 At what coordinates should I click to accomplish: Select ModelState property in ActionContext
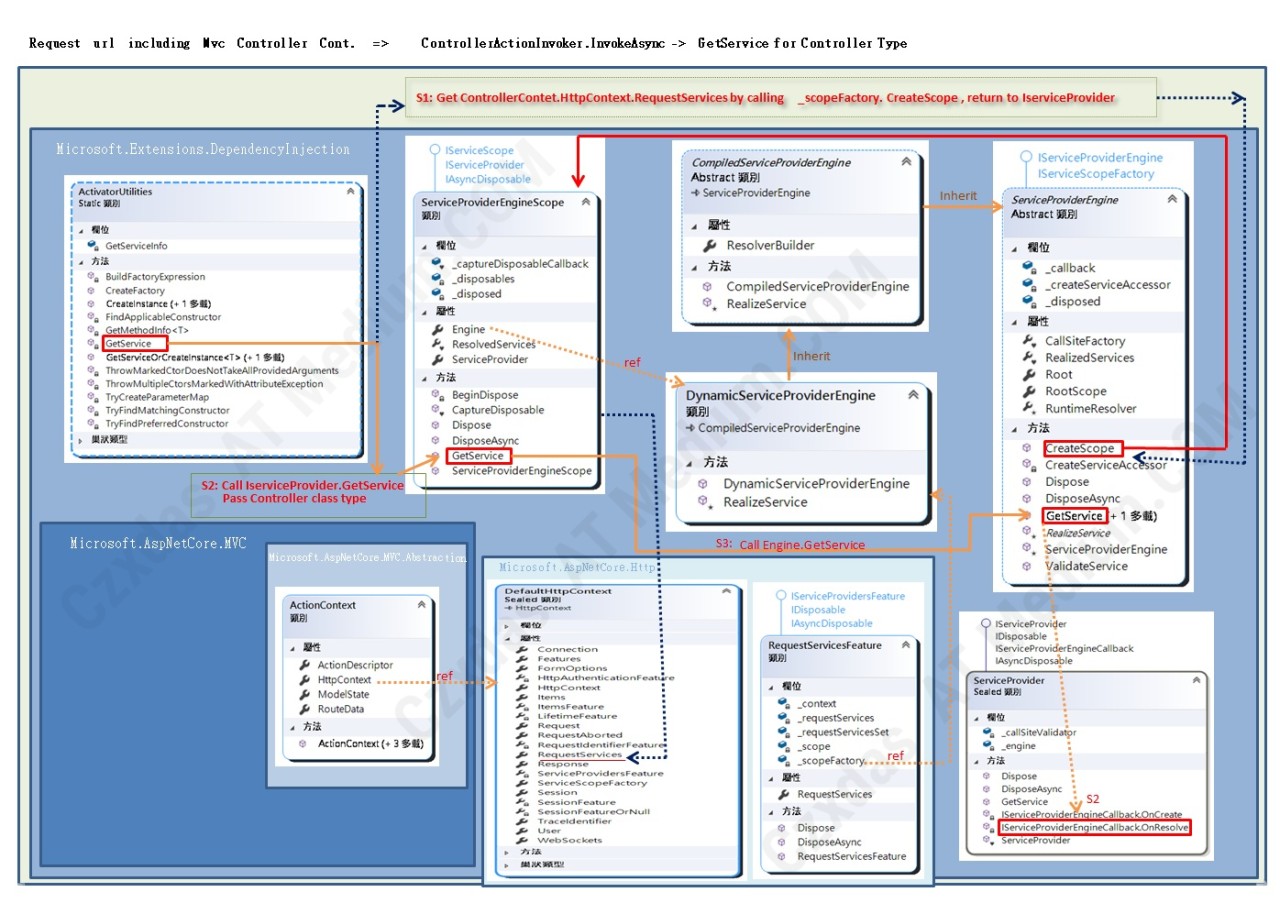tap(343, 694)
